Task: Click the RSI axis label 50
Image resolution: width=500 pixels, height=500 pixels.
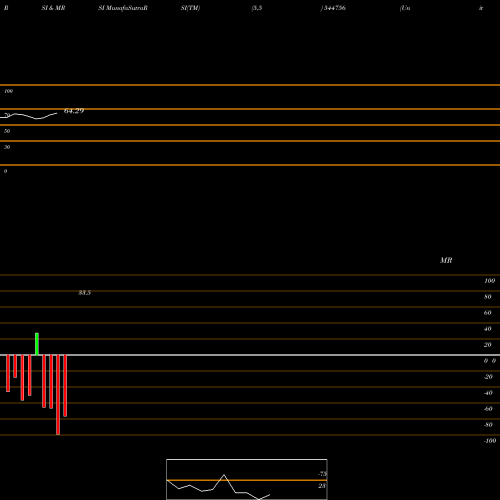Action: [7, 131]
